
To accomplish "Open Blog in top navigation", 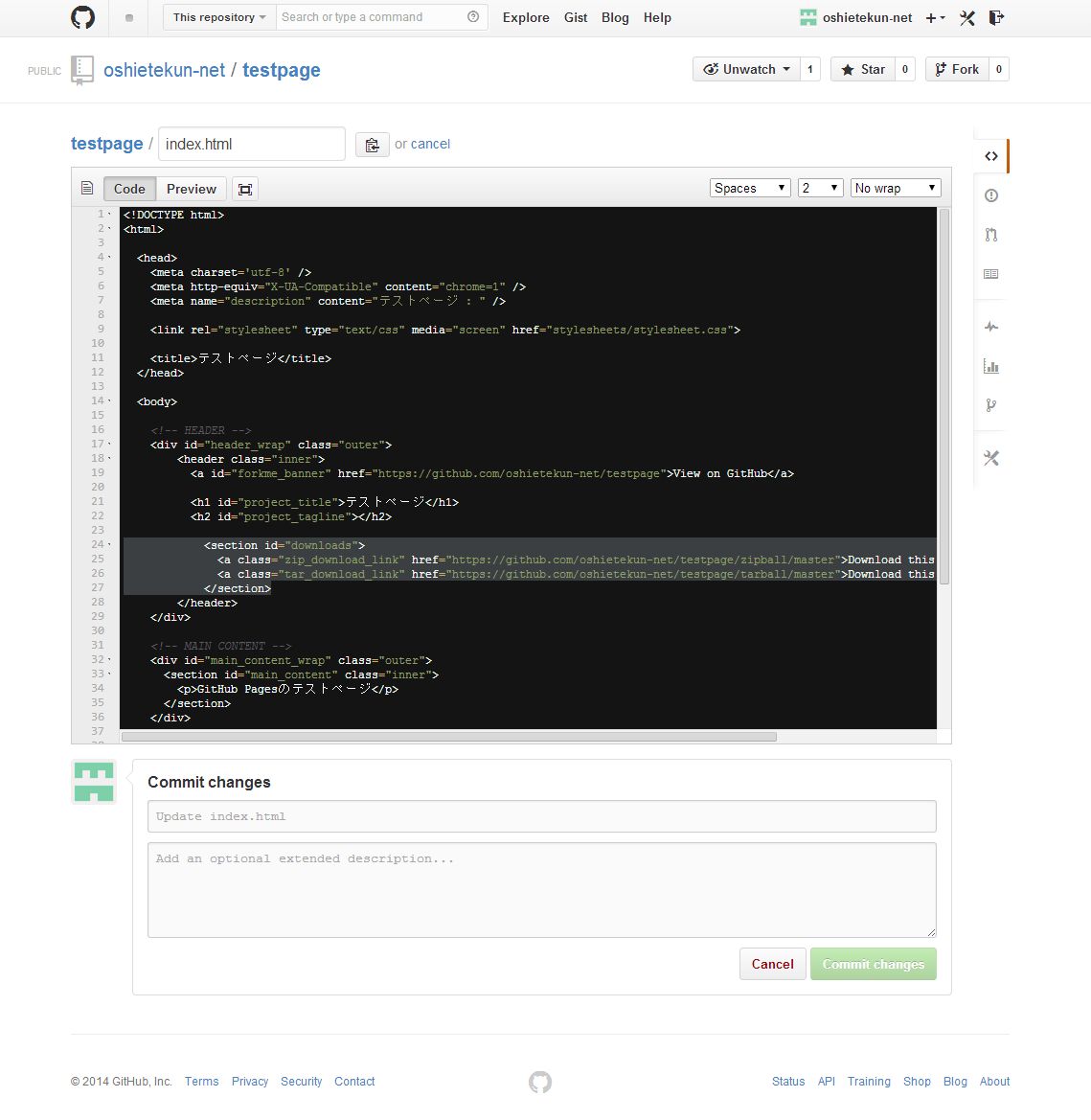I will [x=615, y=18].
